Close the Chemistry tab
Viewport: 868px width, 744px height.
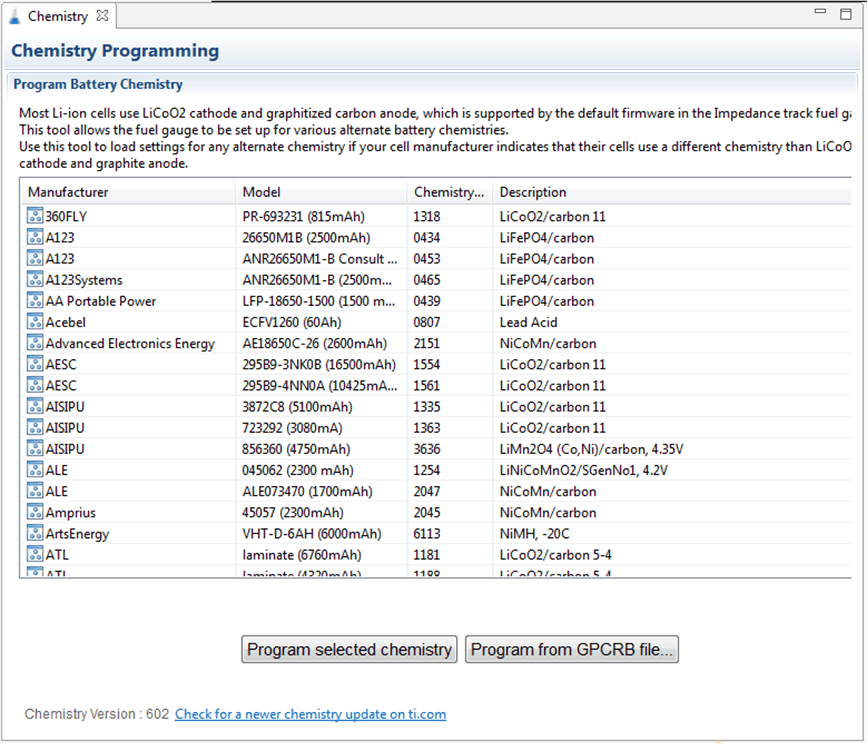(x=102, y=16)
